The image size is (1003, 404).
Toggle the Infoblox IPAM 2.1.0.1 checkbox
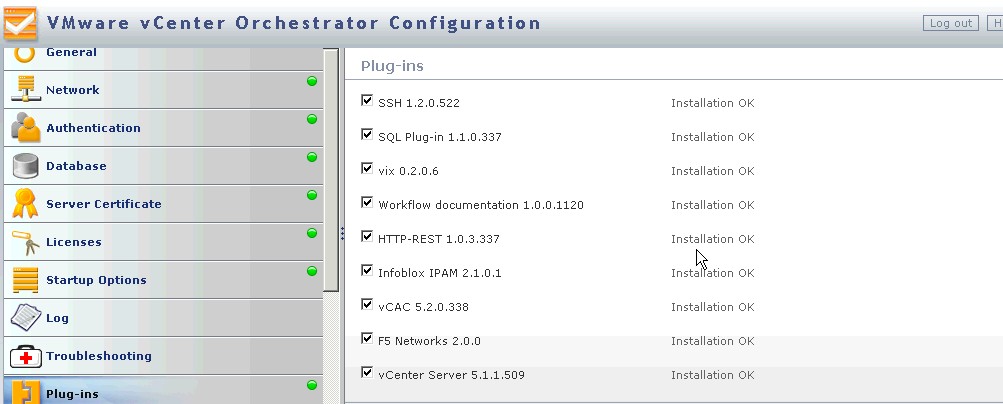click(367, 271)
